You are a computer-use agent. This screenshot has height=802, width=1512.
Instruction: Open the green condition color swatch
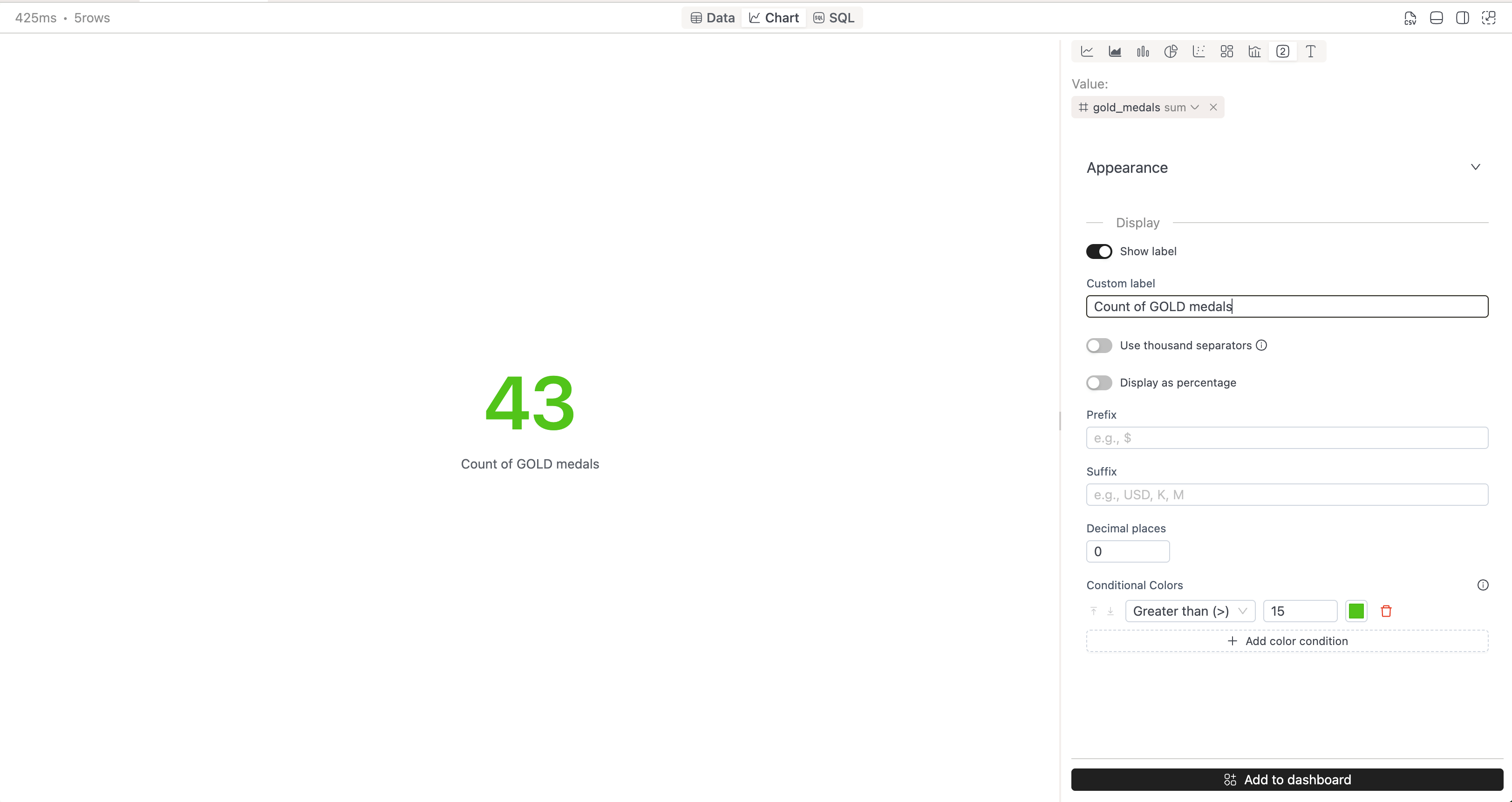1356,612
